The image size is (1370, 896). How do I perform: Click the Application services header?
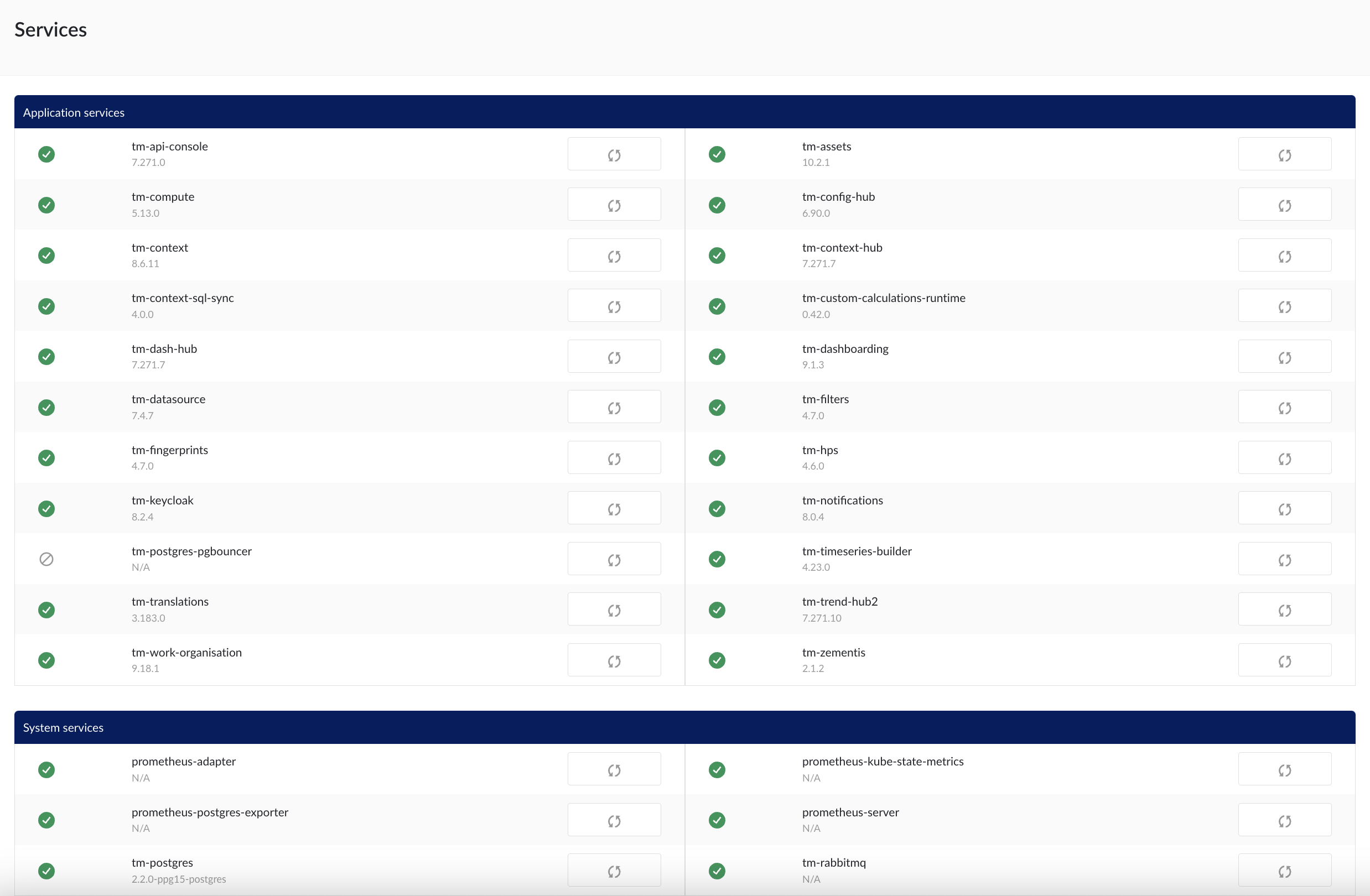[74, 112]
